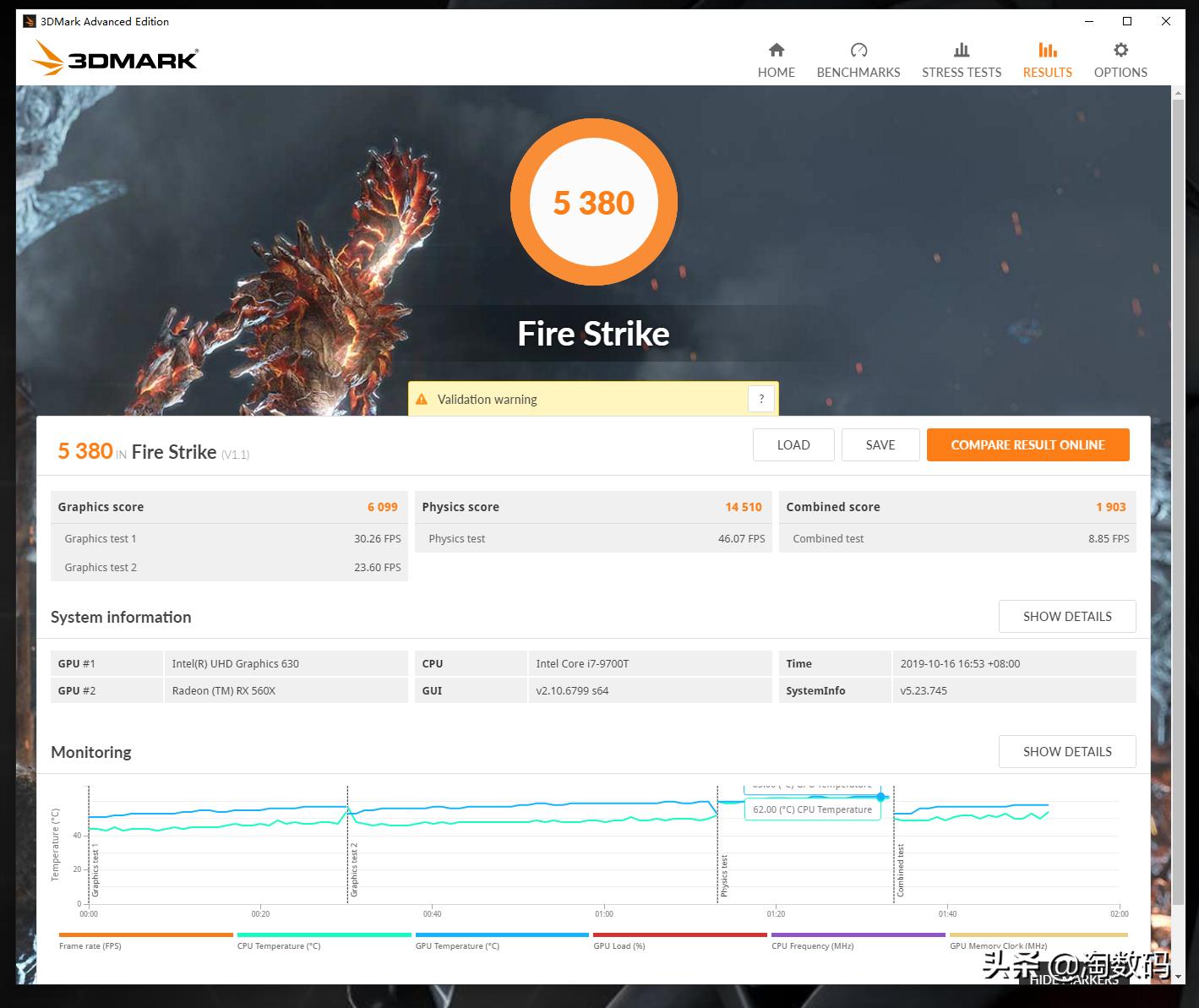The height and width of the screenshot is (1008, 1199).
Task: Click the validation warning triangle icon
Action: (x=422, y=399)
